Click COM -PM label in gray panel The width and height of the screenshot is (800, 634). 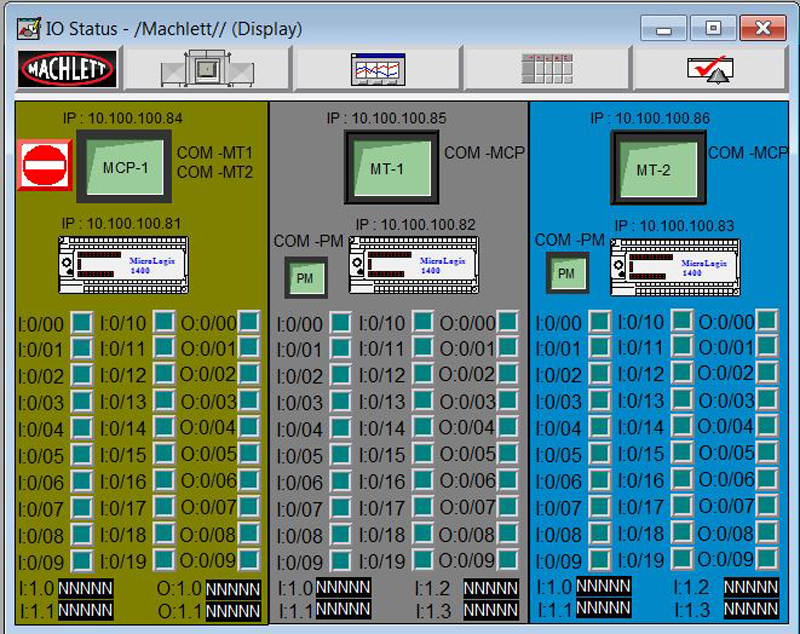308,241
